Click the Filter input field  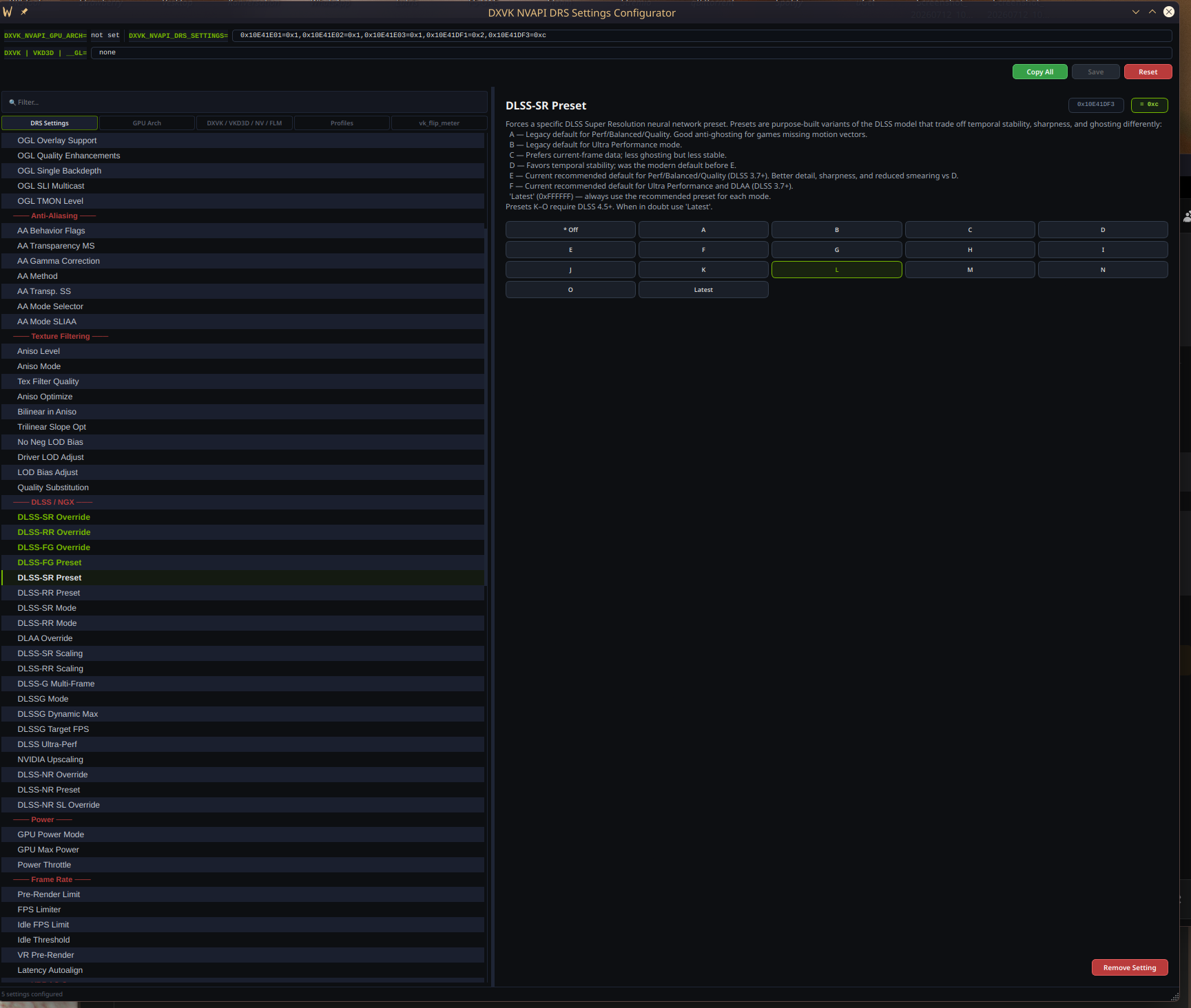245,102
